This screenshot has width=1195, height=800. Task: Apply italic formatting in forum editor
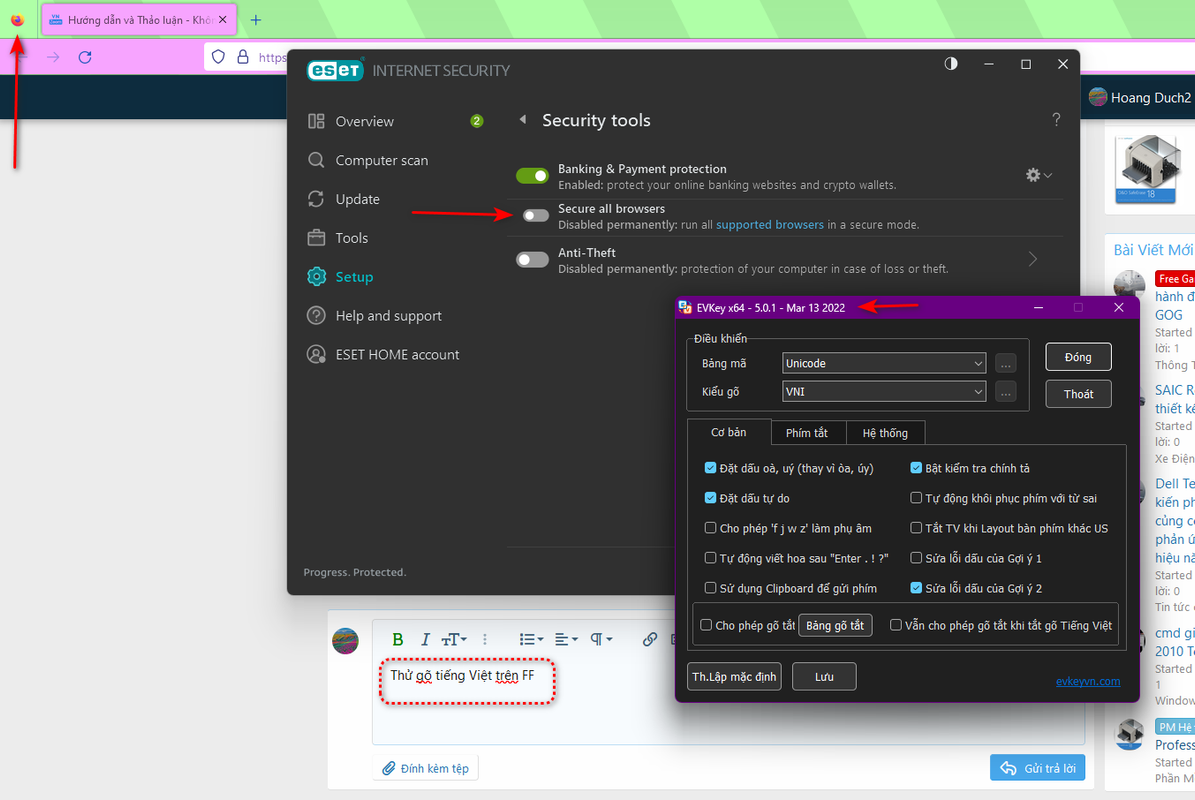click(424, 639)
